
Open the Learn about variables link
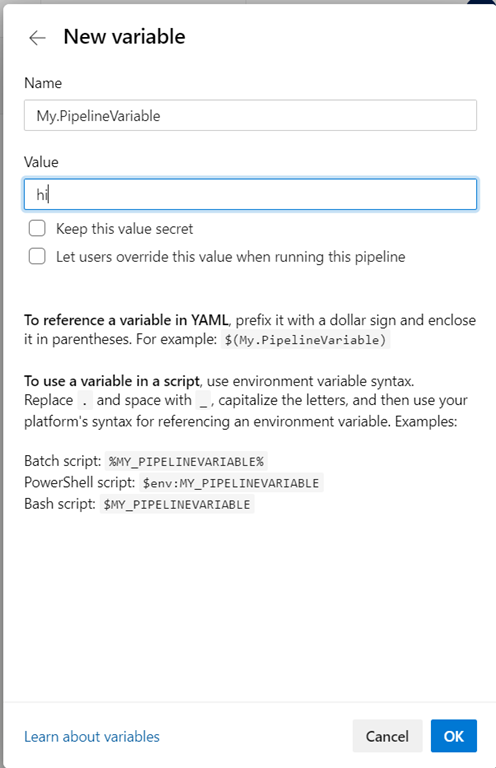[x=92, y=736]
